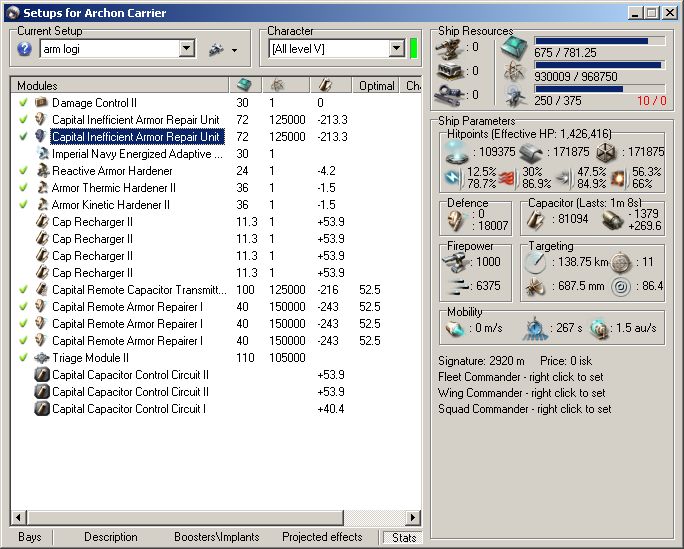The image size is (684, 549).
Task: Toggle the highlighted Capital Inefficient Armor Repair Unit checkmark
Action: point(24,136)
